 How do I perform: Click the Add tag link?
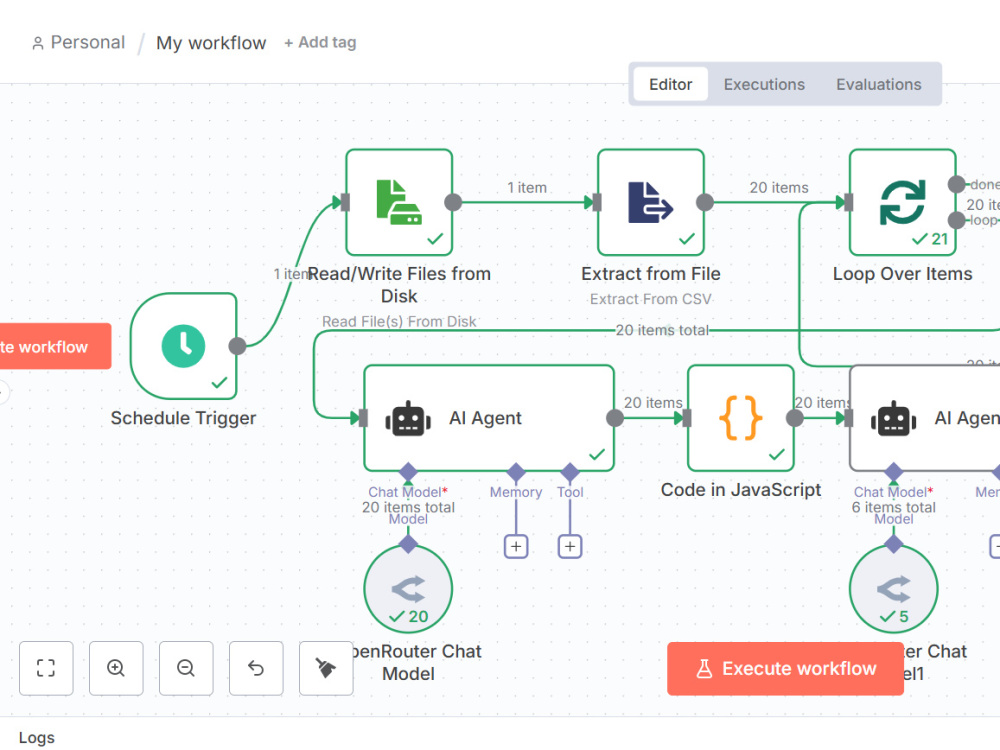tap(320, 42)
